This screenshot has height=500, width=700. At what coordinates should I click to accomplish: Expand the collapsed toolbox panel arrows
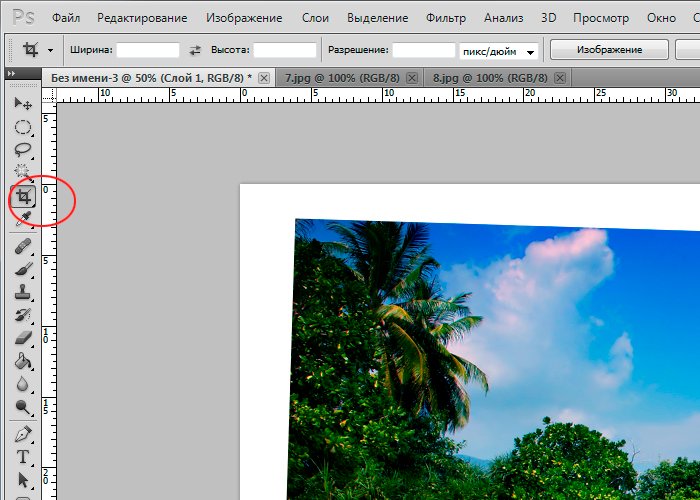click(x=11, y=75)
